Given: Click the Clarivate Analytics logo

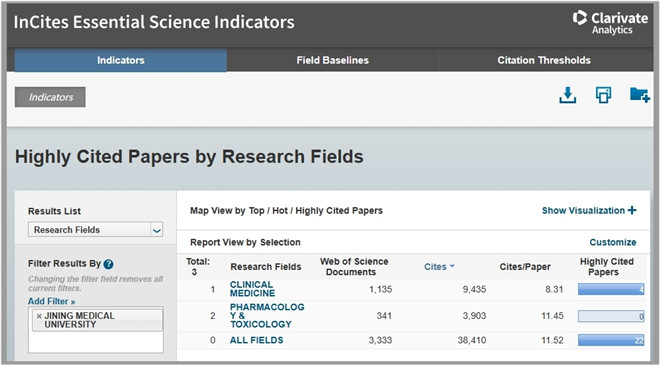Looking at the screenshot, I should pyautogui.click(x=610, y=23).
